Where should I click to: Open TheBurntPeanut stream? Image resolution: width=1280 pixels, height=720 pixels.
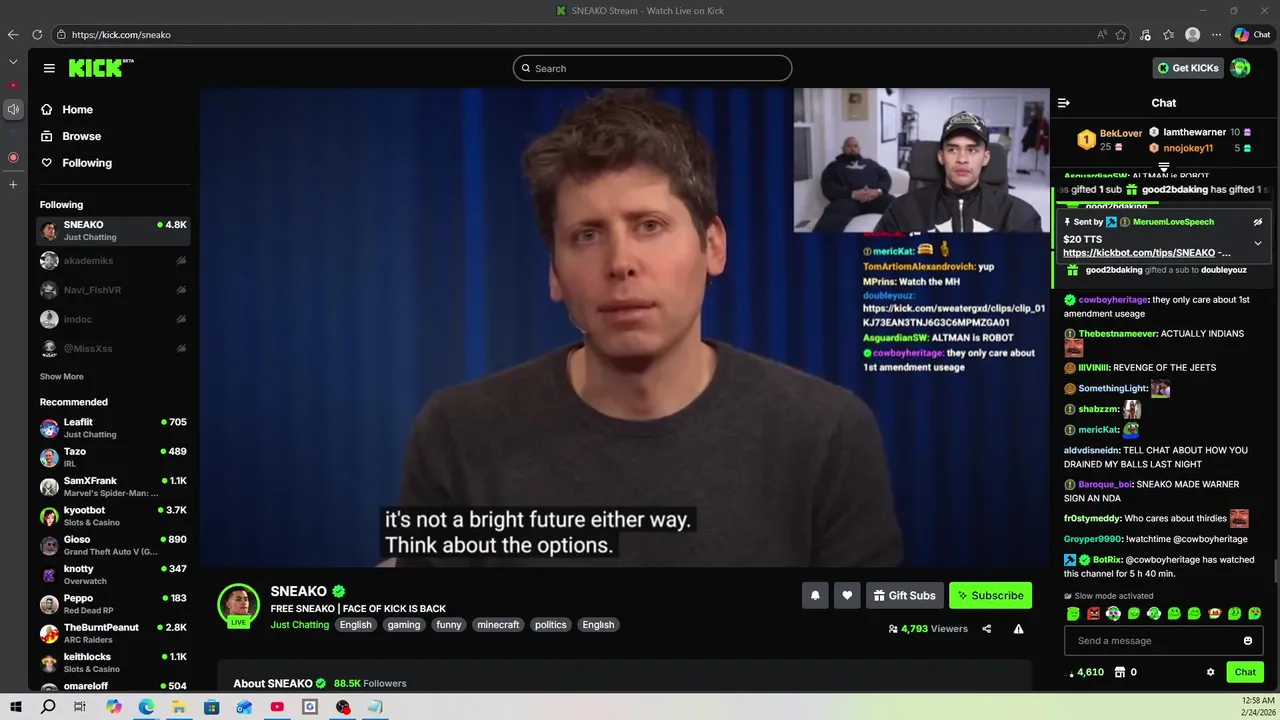[113, 633]
